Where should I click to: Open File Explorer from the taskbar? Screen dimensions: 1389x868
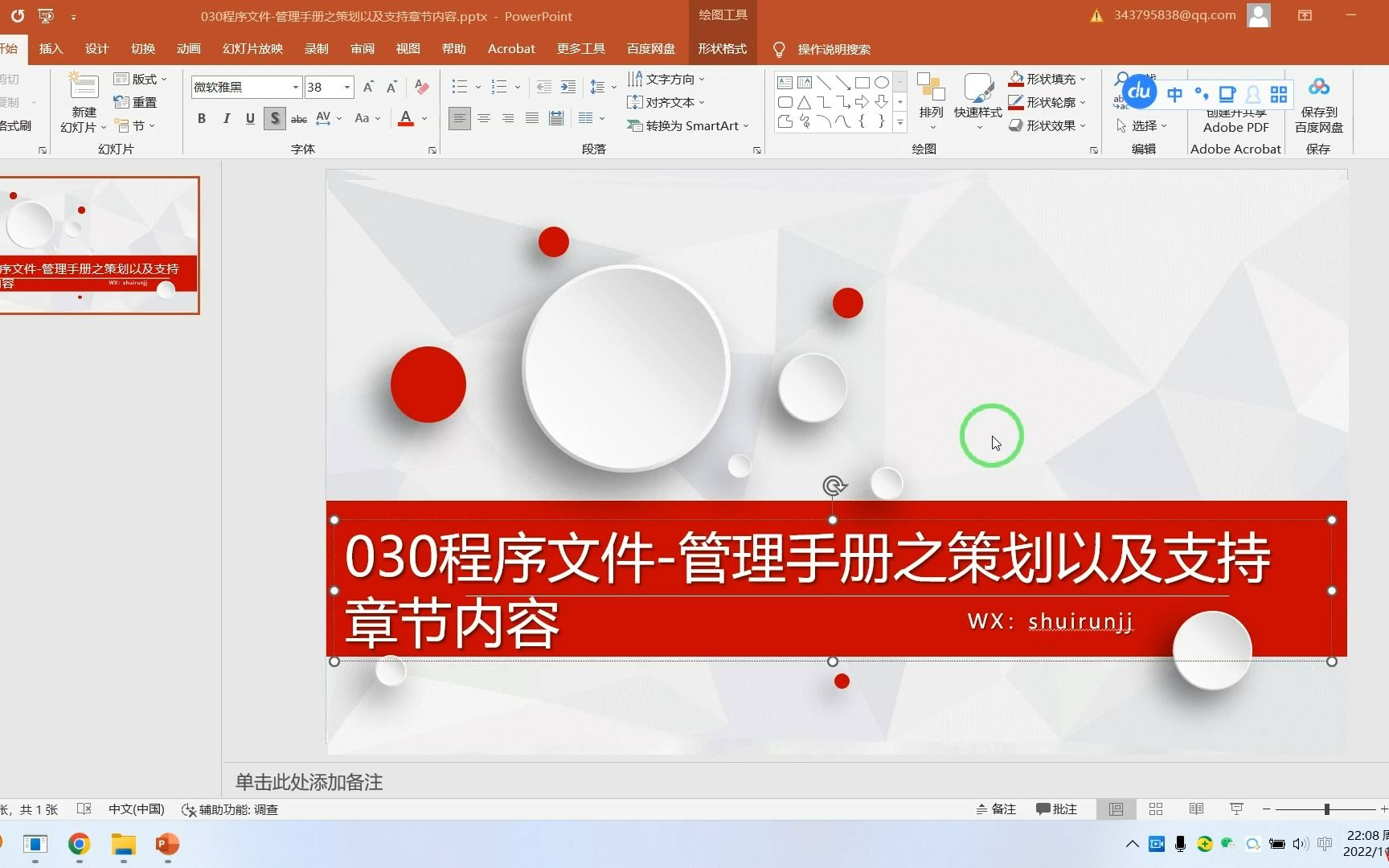coord(123,844)
